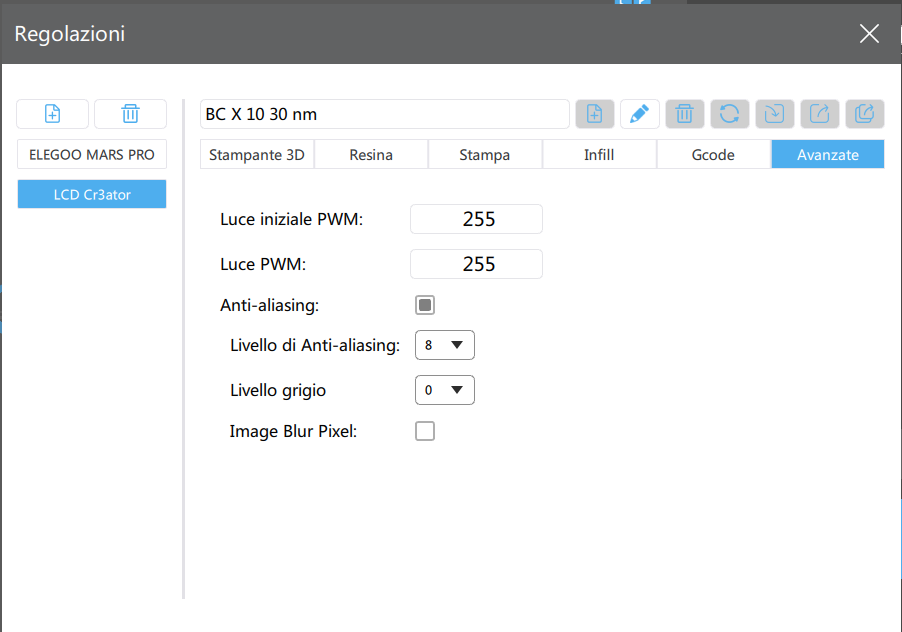This screenshot has height=632, width=902.
Task: Open the Stampante 3D tab
Action: (x=257, y=154)
